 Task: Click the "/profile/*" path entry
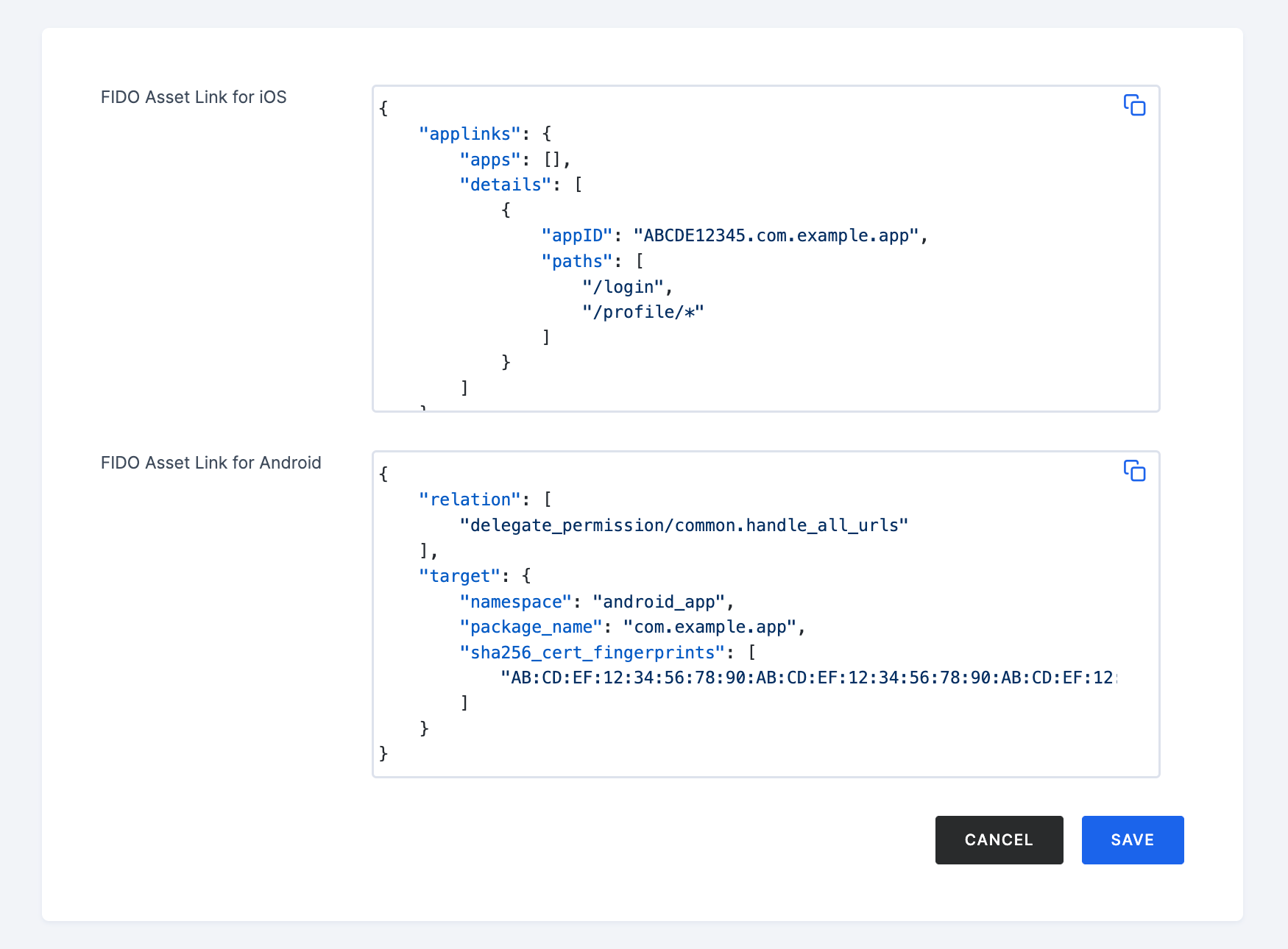point(643,312)
